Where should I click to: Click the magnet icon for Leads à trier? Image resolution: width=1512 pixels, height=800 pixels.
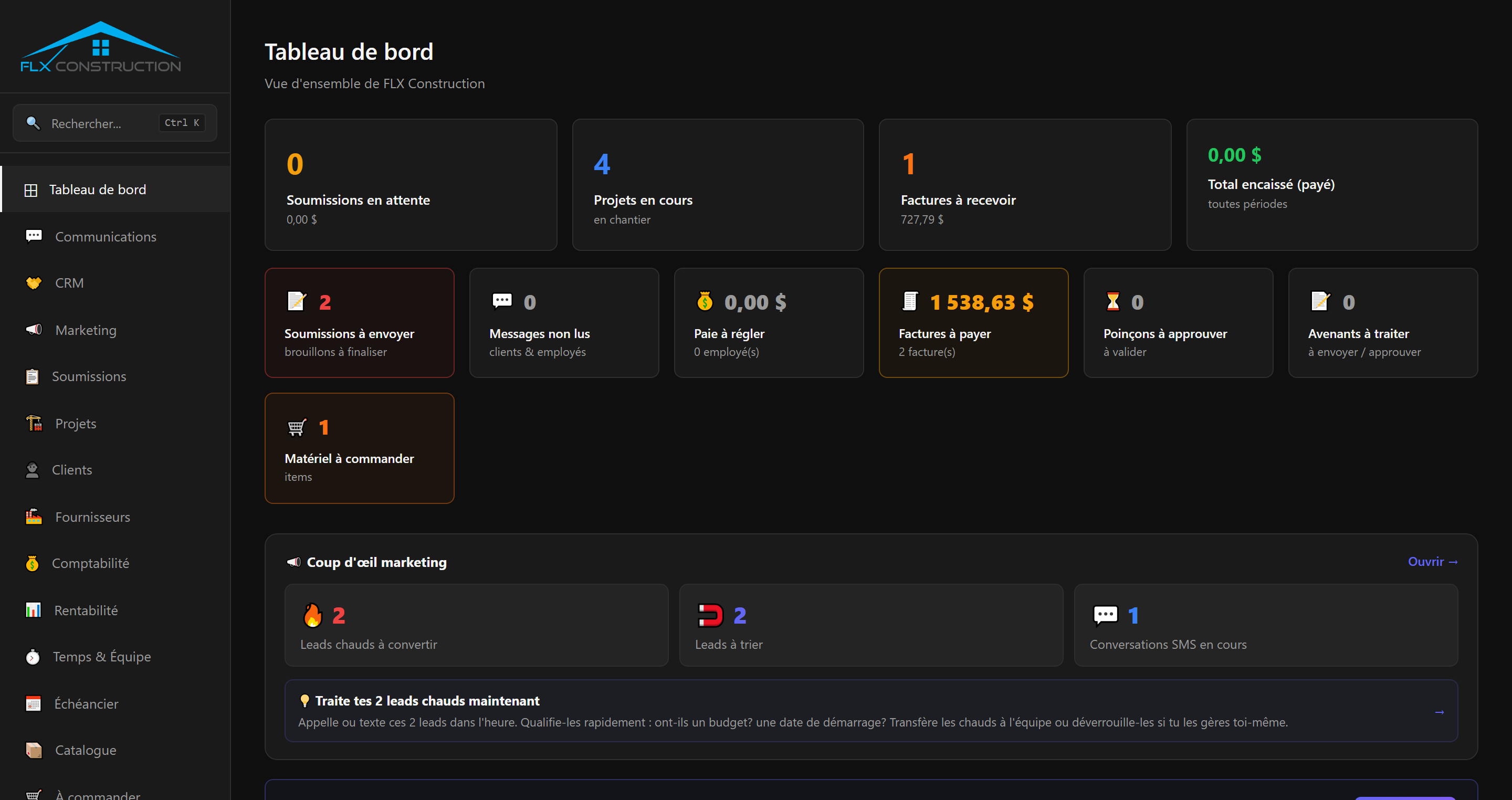[710, 615]
